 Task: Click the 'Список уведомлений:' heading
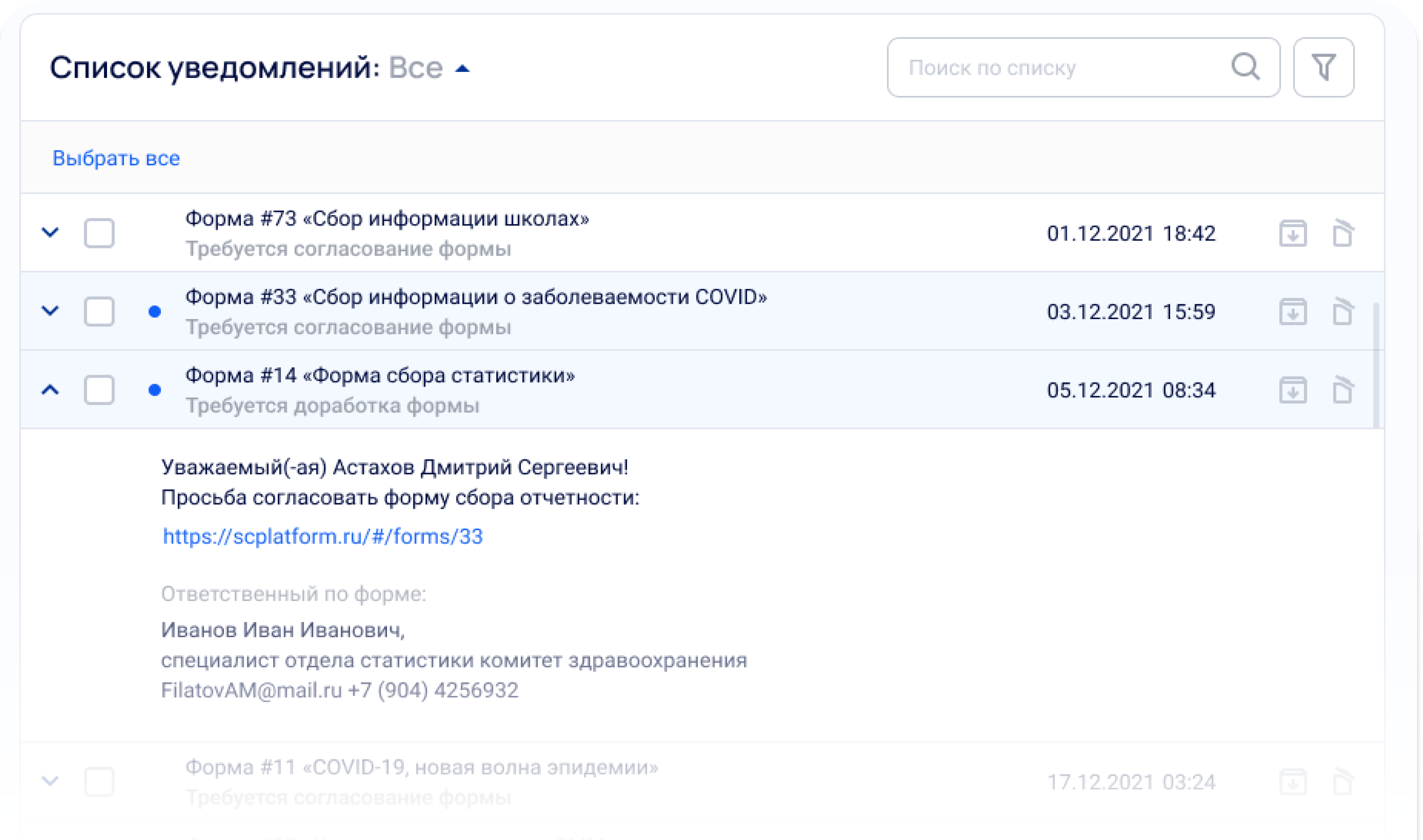tap(215, 68)
